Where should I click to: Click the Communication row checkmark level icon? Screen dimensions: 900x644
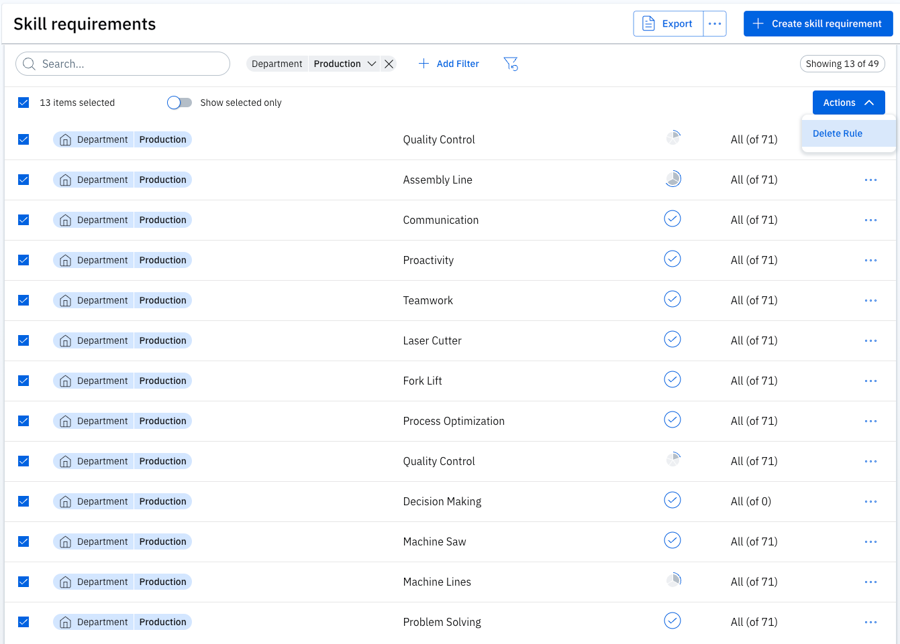point(672,219)
